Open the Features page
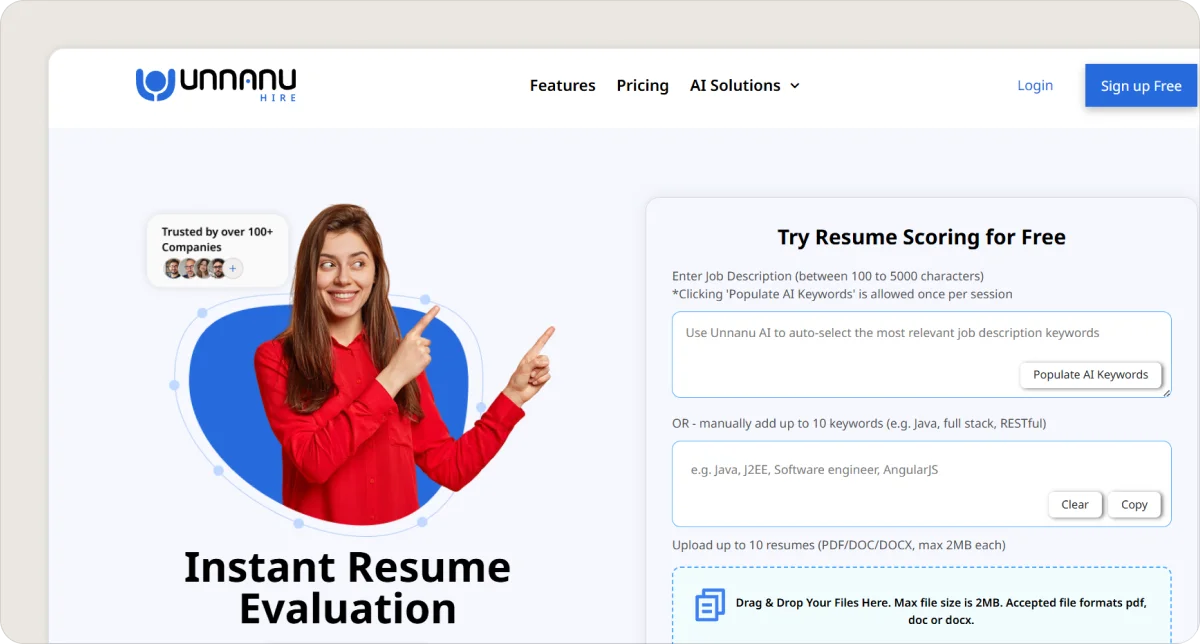The width and height of the screenshot is (1200, 644). pos(562,86)
